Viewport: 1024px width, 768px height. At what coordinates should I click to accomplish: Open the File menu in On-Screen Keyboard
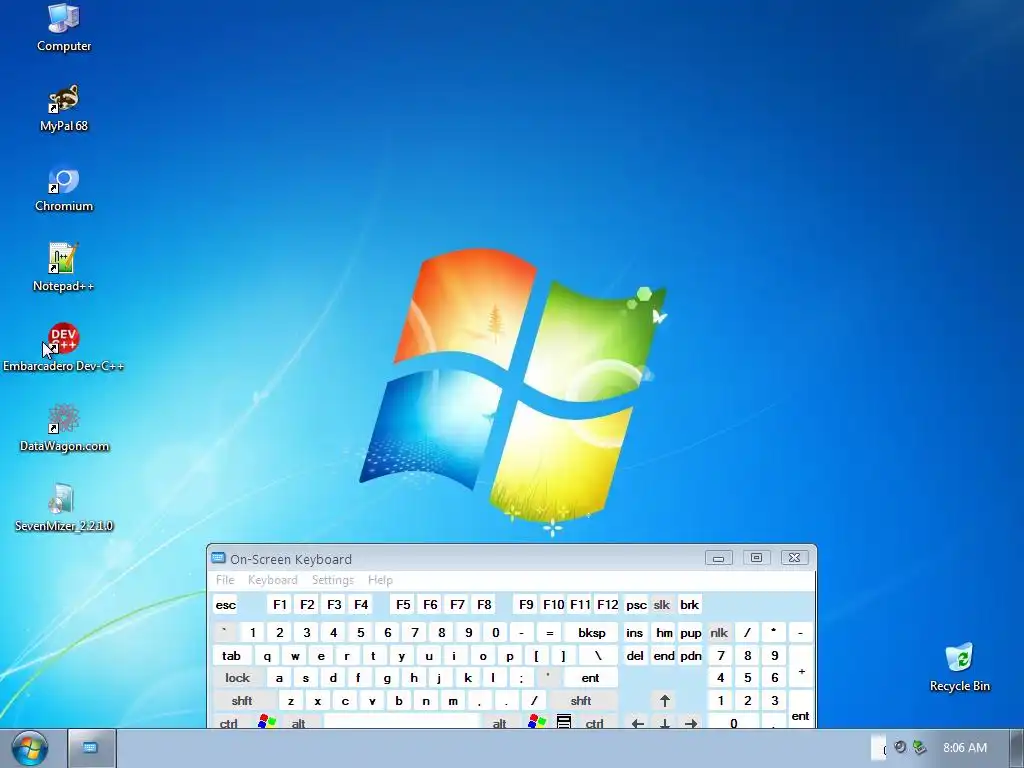tap(225, 580)
